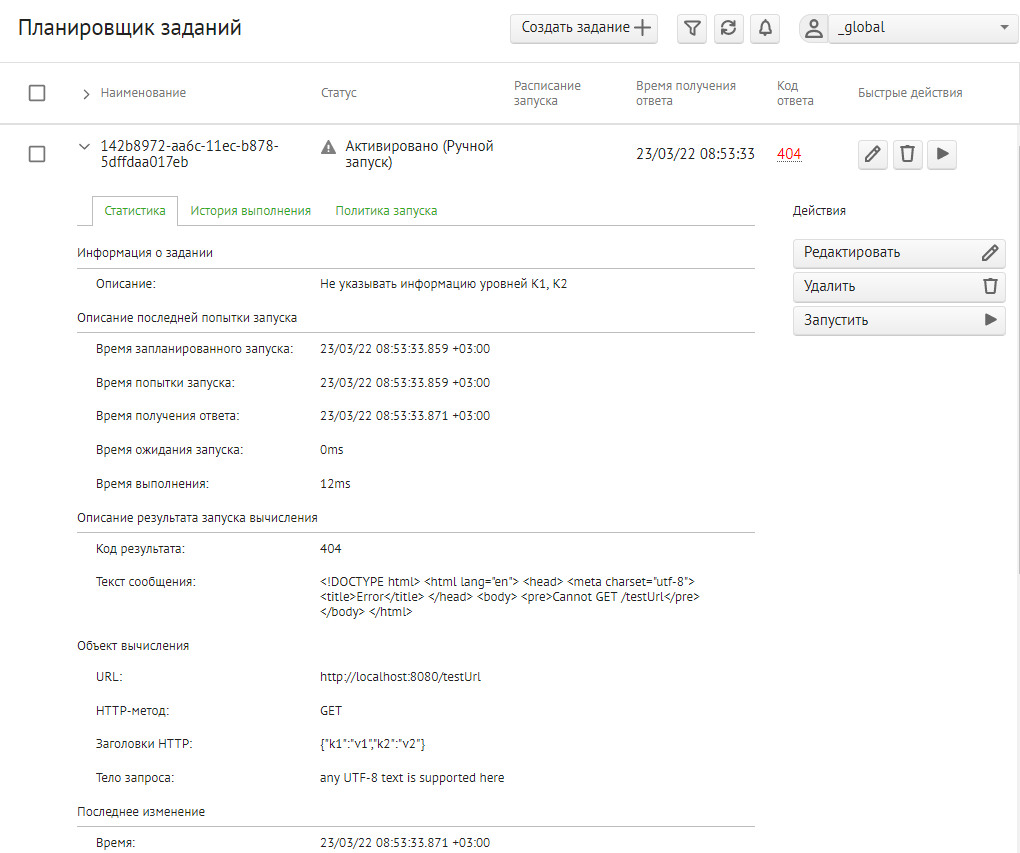Click the trash quick-action icon in the row
The width and height of the screenshot is (1020, 853).
point(907,154)
